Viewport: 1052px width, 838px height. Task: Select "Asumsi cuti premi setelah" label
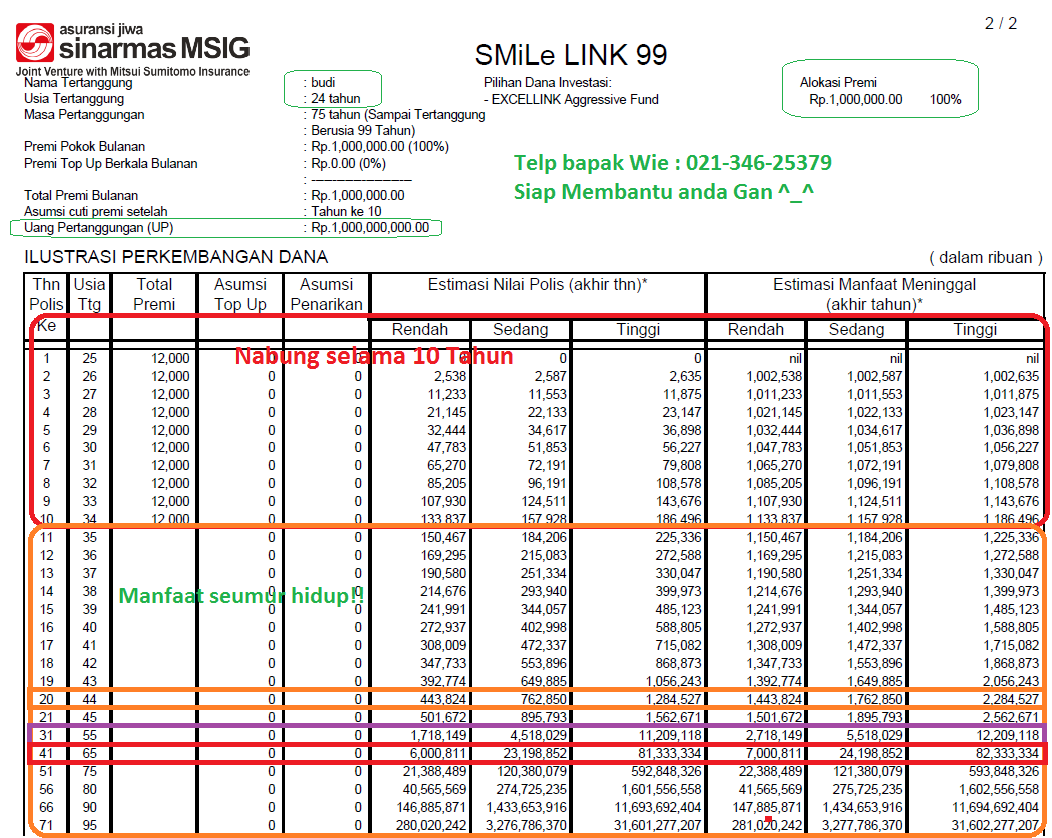(95, 211)
